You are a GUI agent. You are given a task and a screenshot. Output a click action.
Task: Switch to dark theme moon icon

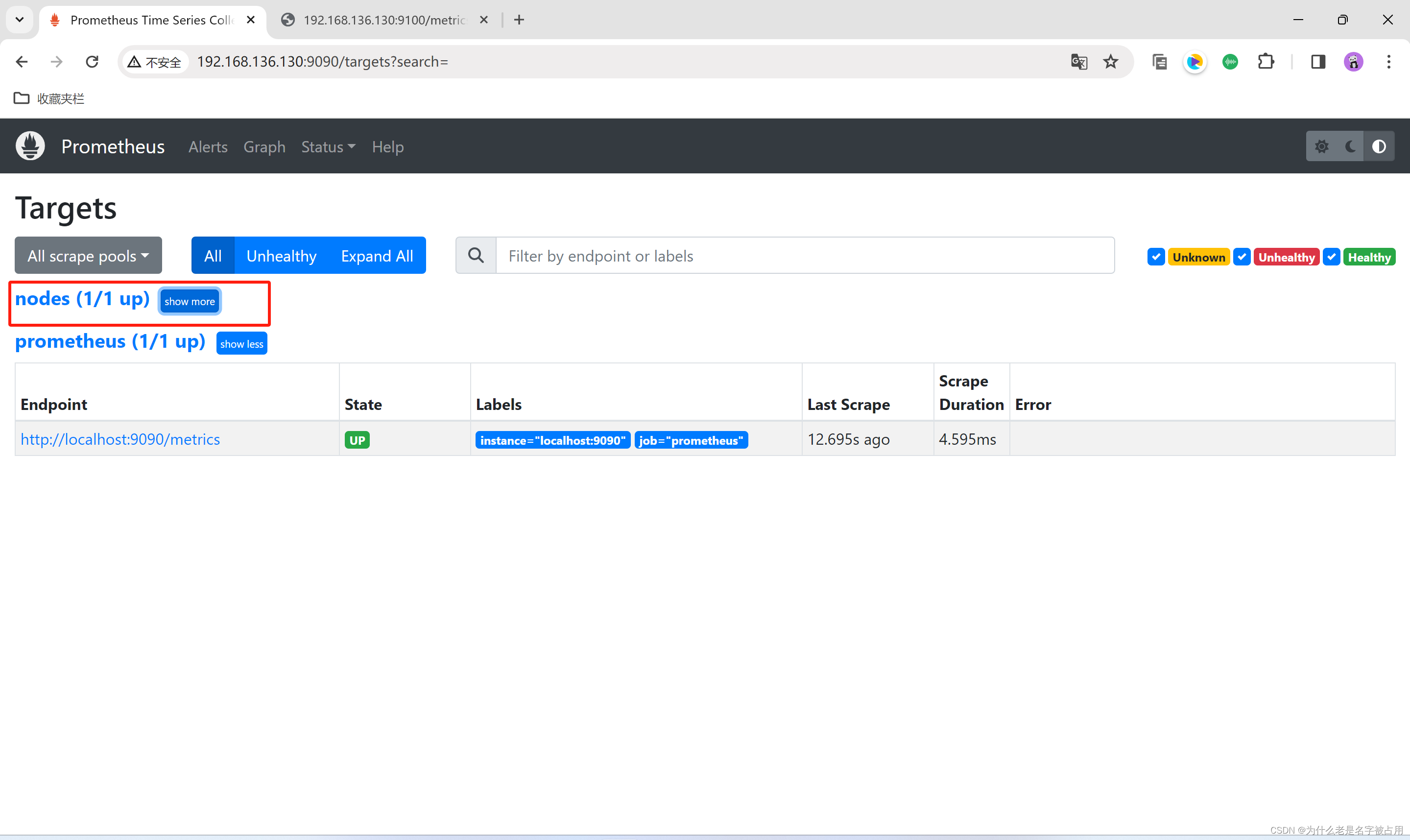click(x=1351, y=146)
